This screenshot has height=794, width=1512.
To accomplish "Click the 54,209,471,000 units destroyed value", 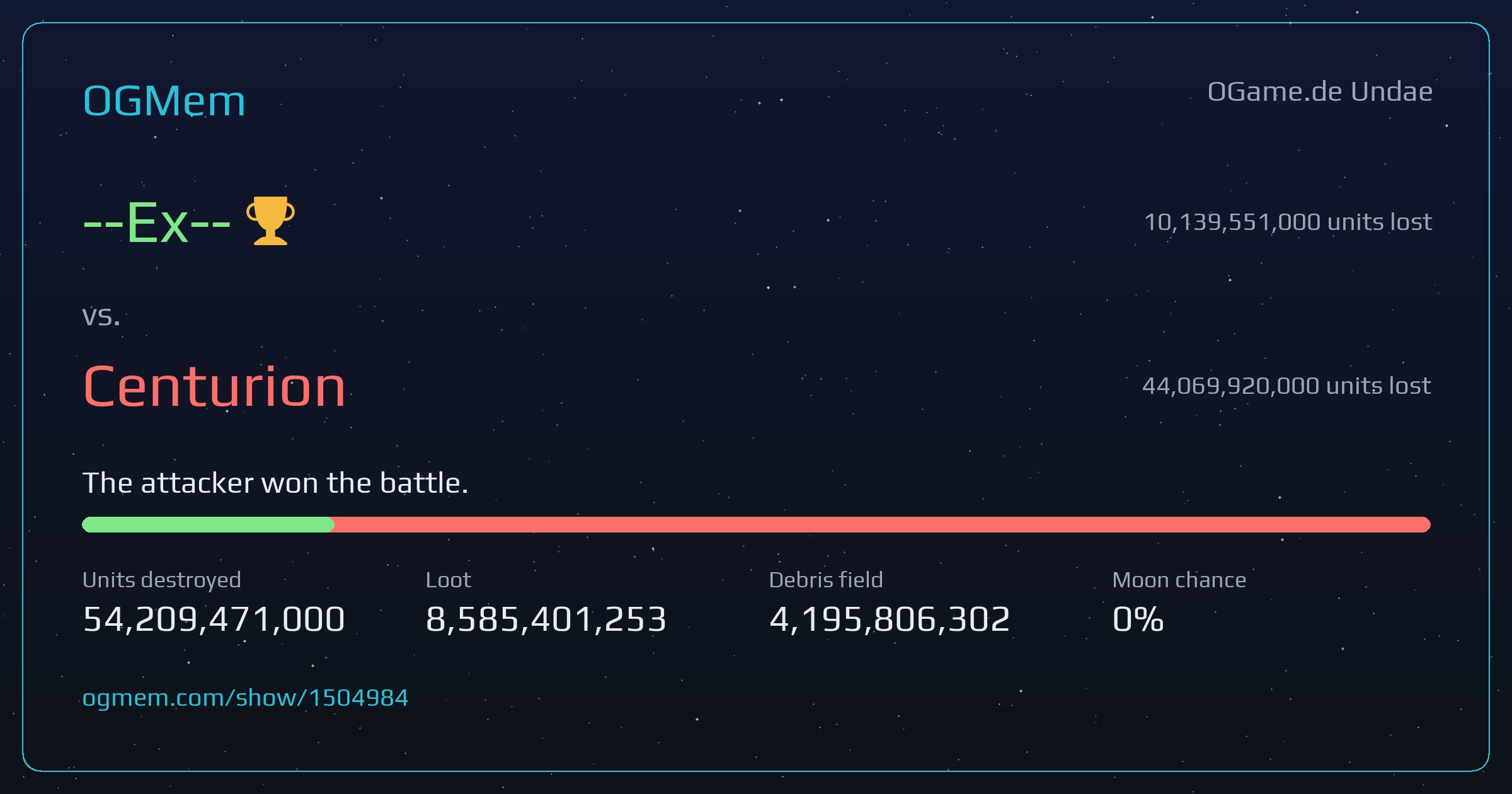I will (x=214, y=619).
